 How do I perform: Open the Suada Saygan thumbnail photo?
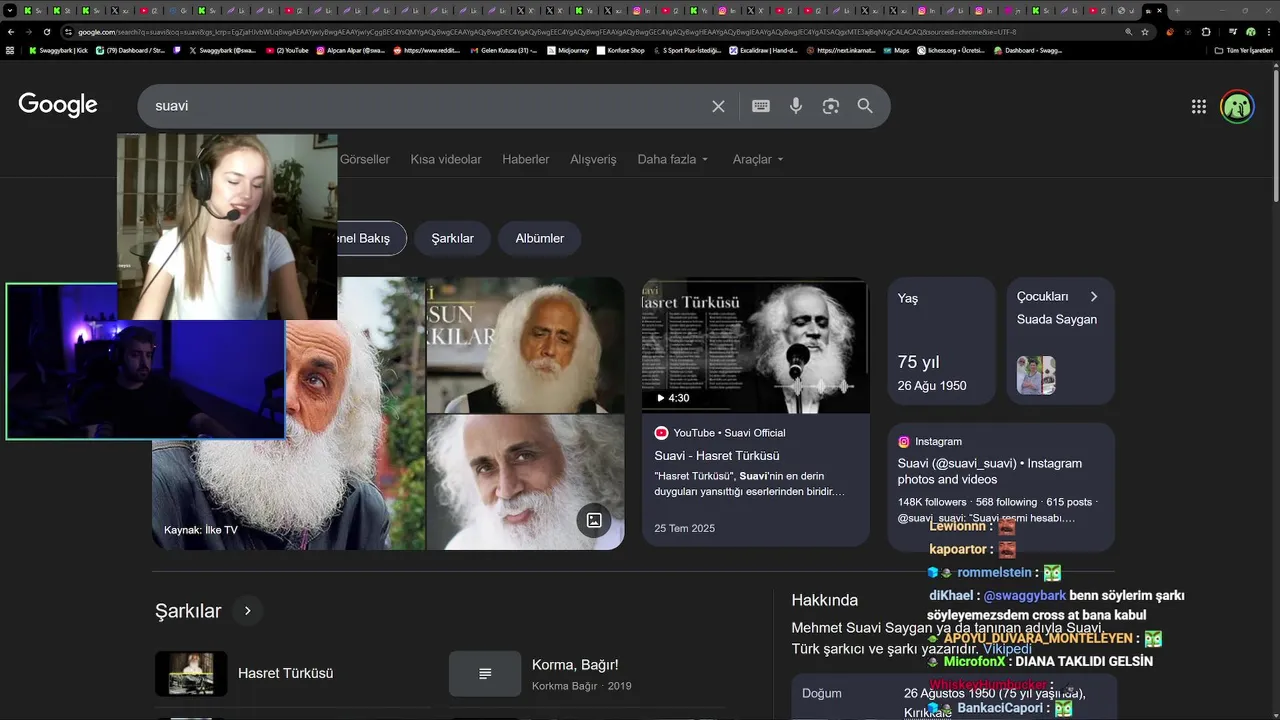pos(1036,375)
